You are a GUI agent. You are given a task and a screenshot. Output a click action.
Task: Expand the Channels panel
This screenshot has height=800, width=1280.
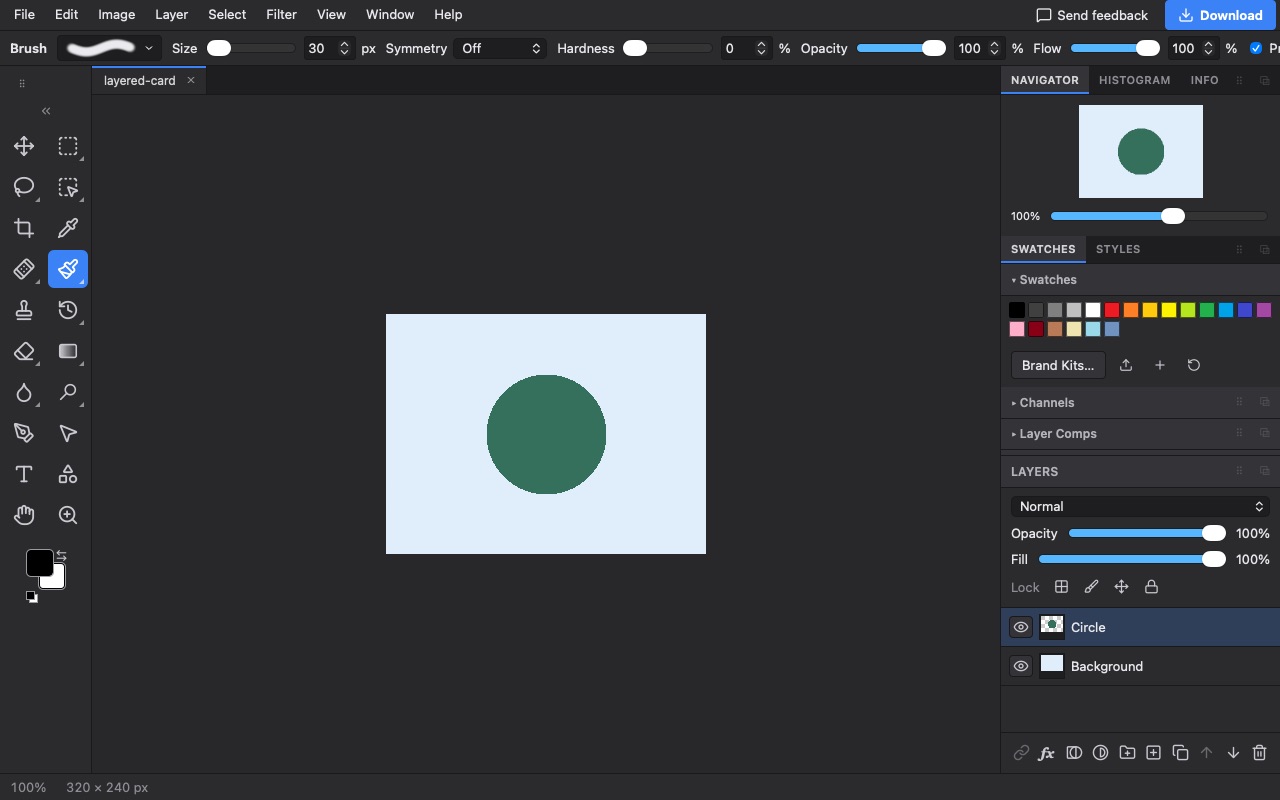pos(1046,402)
